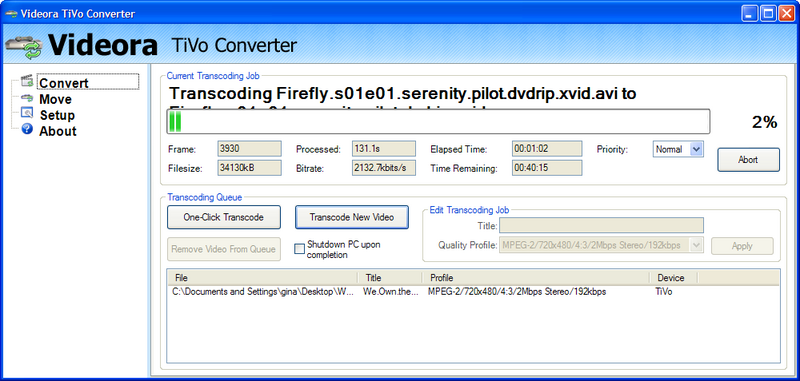Click the Videora logo icon in header
This screenshot has height=381, width=800.
coord(23,47)
